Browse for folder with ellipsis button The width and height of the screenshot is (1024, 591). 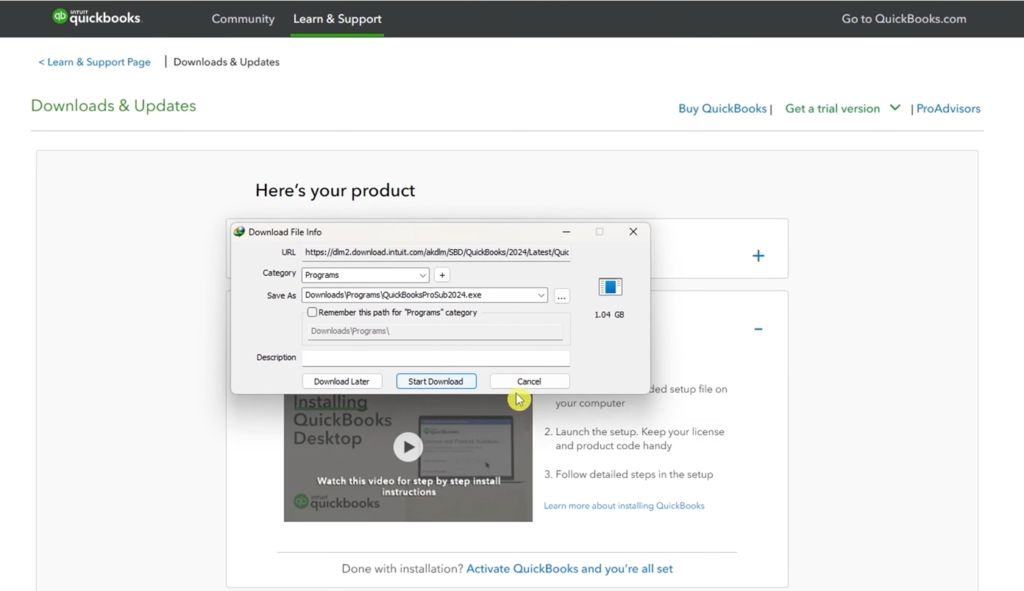point(561,296)
